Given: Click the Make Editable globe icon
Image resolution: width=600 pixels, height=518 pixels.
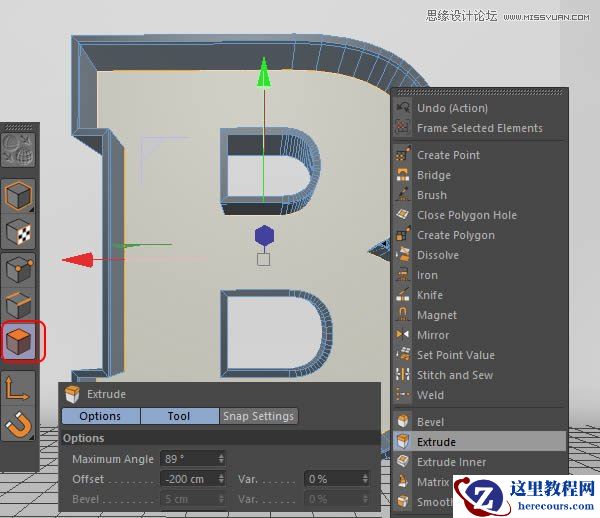Looking at the screenshot, I should pos(18,150).
